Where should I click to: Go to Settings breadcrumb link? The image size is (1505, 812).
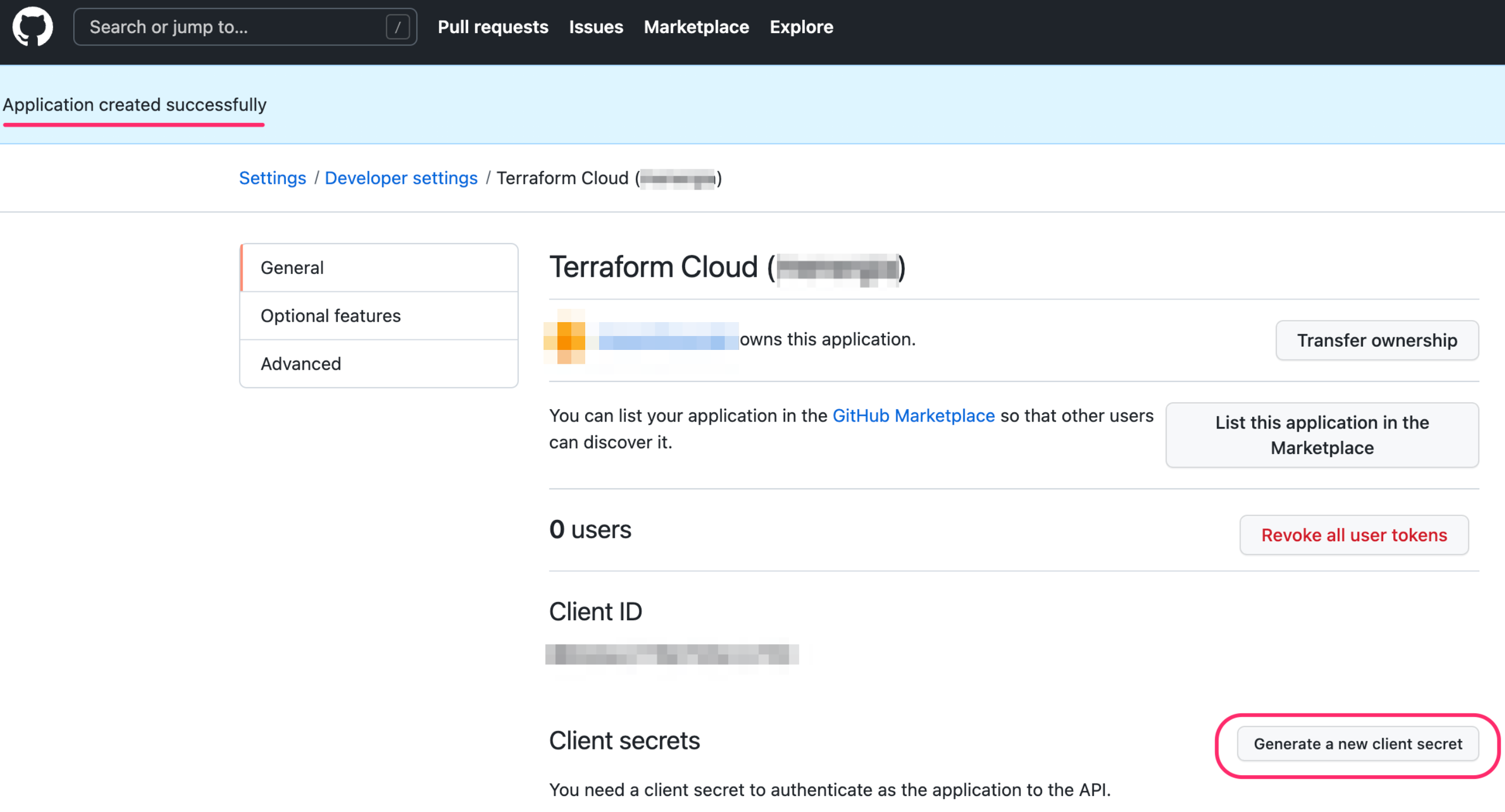272,177
